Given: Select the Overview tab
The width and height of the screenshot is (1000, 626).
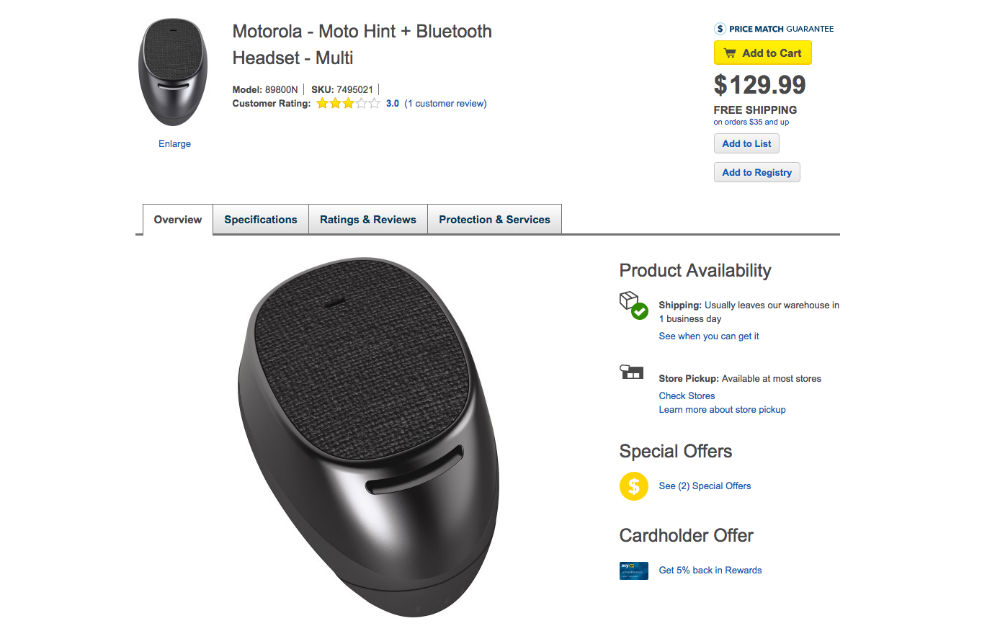Looking at the screenshot, I should tap(177, 220).
